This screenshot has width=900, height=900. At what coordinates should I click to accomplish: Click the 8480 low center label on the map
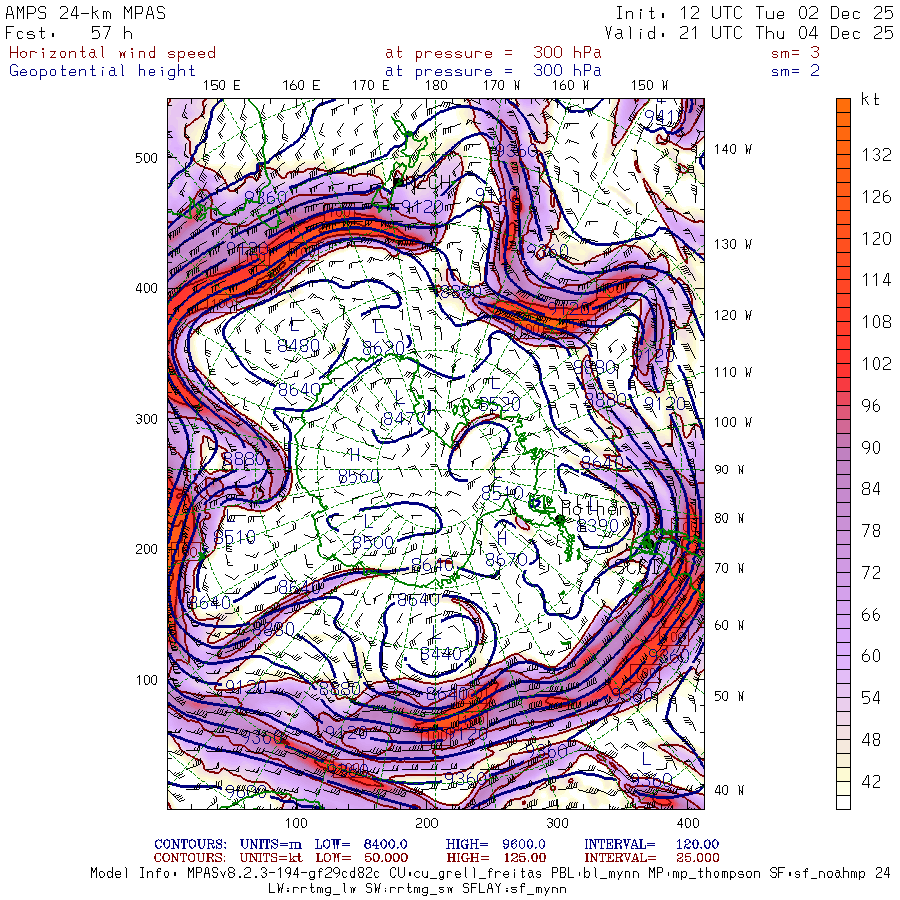(298, 346)
